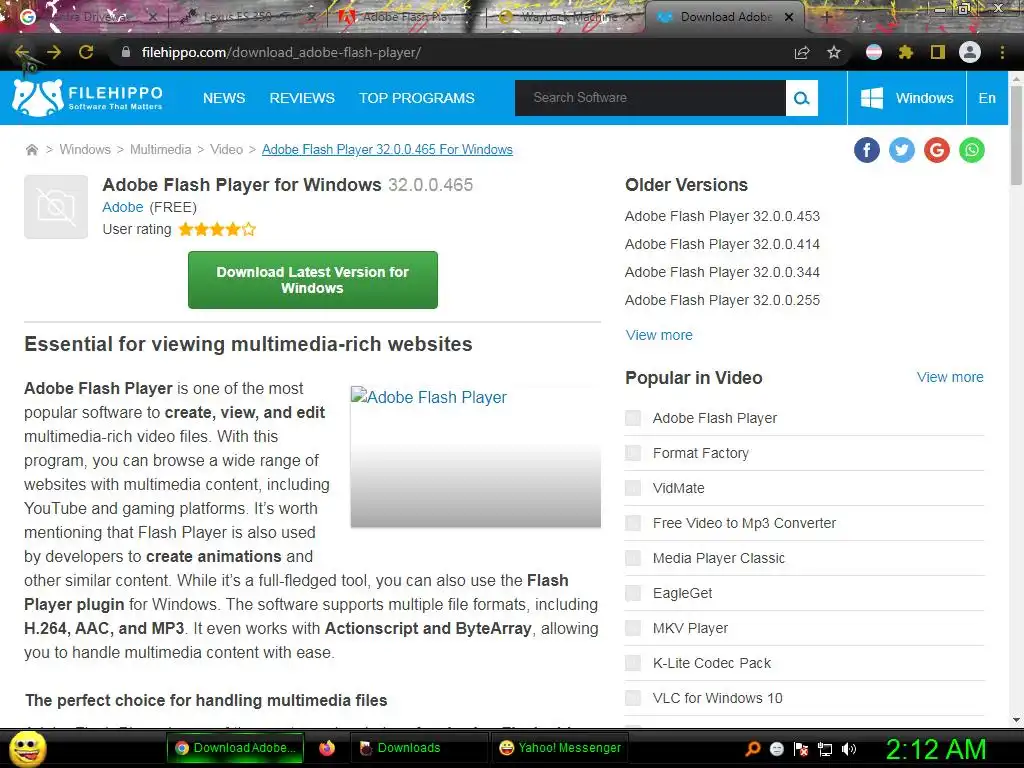Viewport: 1024px width, 768px height.
Task: Click the striped flag extension icon
Action: [874, 52]
